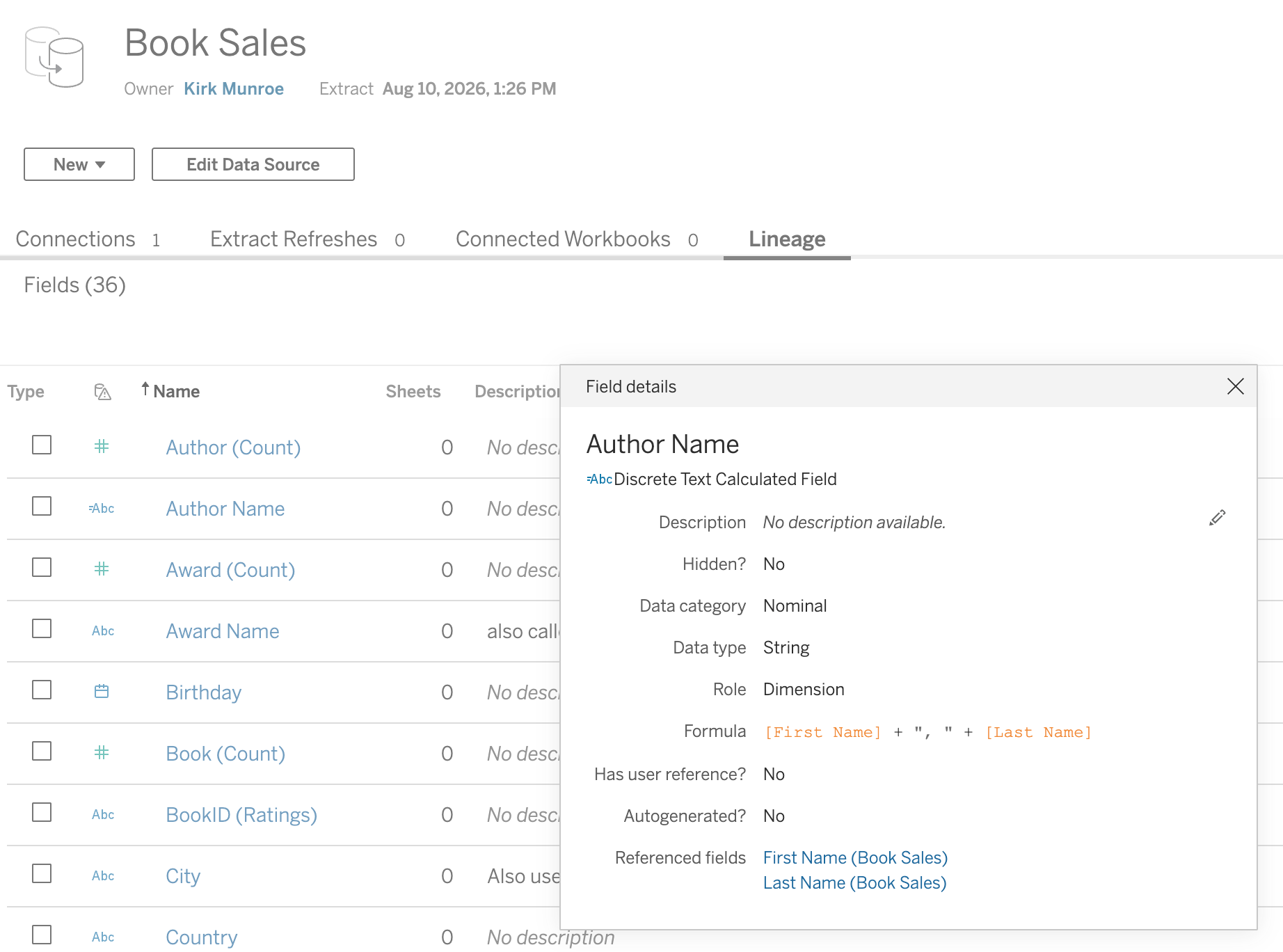The height and width of the screenshot is (952, 1283).
Task: Check the box for Award (Count)
Action: (x=42, y=567)
